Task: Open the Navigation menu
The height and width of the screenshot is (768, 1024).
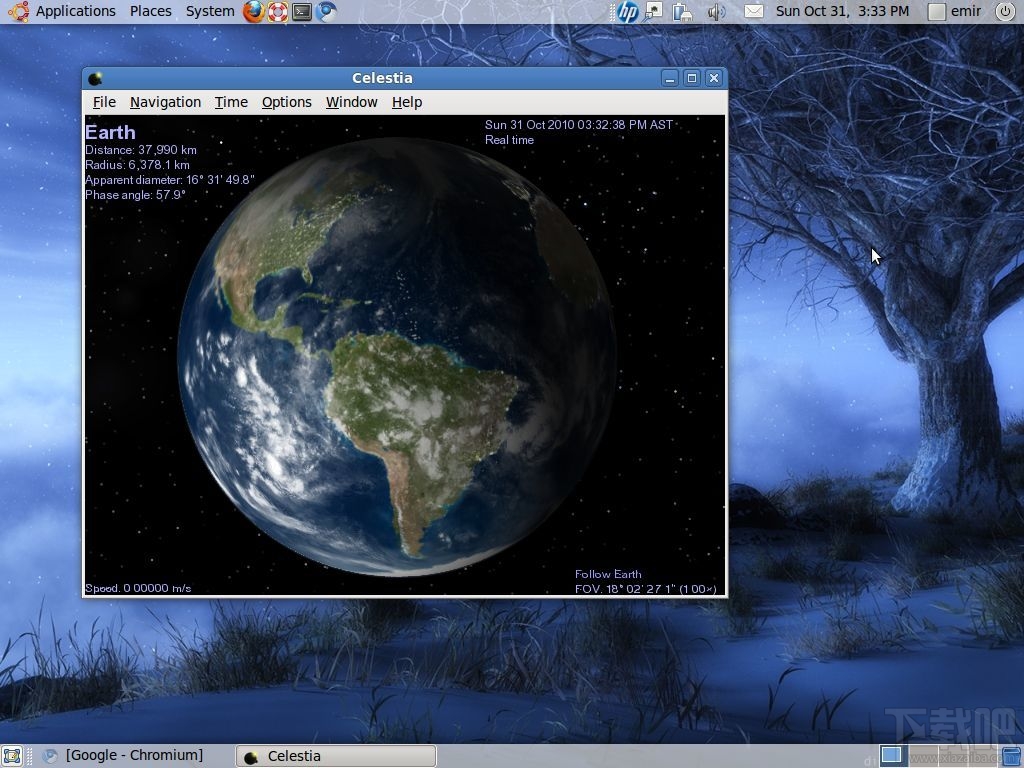Action: click(165, 102)
